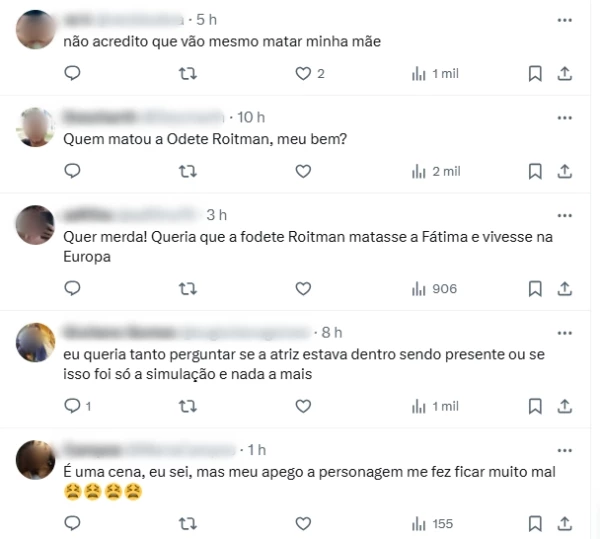Open the avatar of the 1 h tweet author
This screenshot has width=600, height=539.
point(35,460)
